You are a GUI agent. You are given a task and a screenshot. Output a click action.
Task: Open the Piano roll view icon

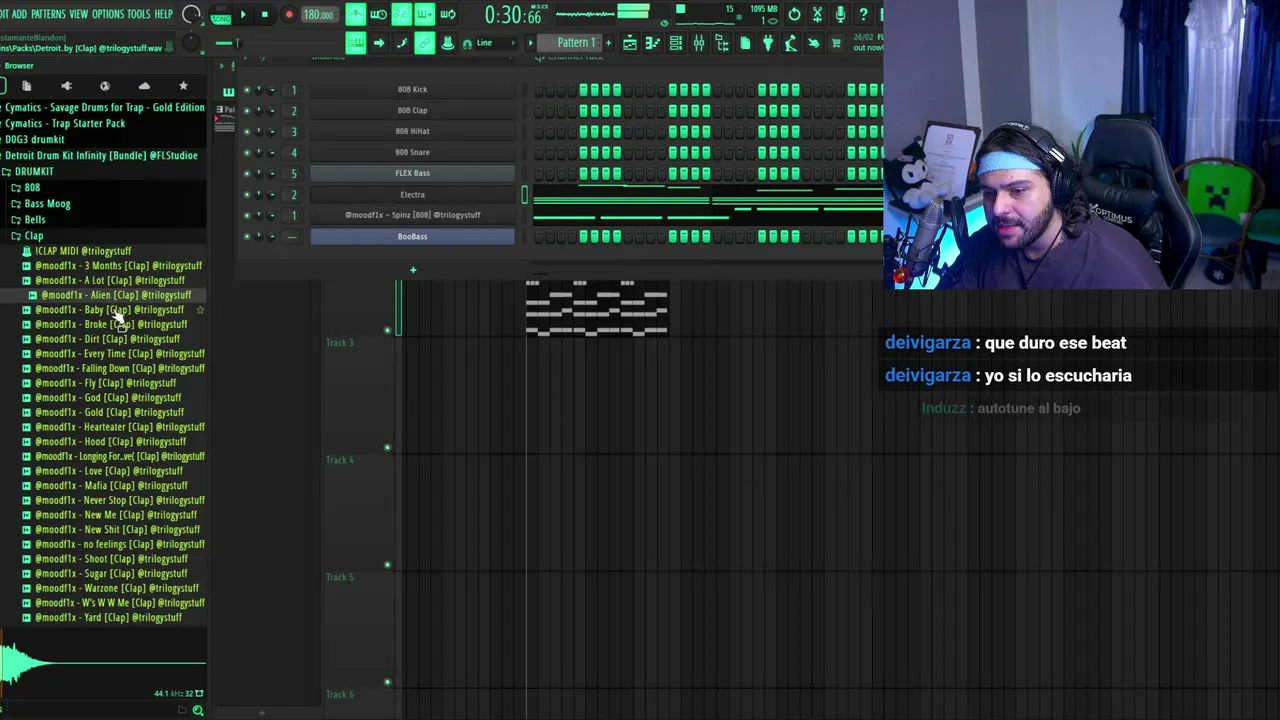pos(652,43)
